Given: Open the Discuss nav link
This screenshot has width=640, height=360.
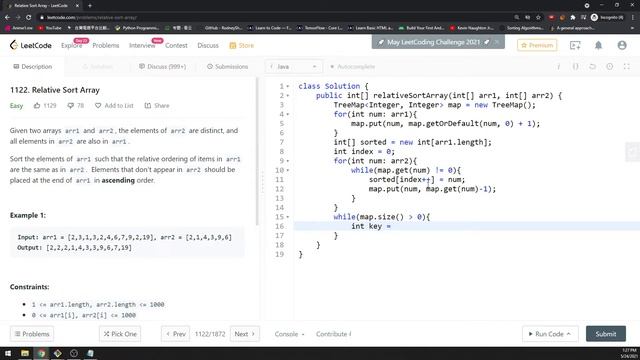Looking at the screenshot, I should coord(208,45).
